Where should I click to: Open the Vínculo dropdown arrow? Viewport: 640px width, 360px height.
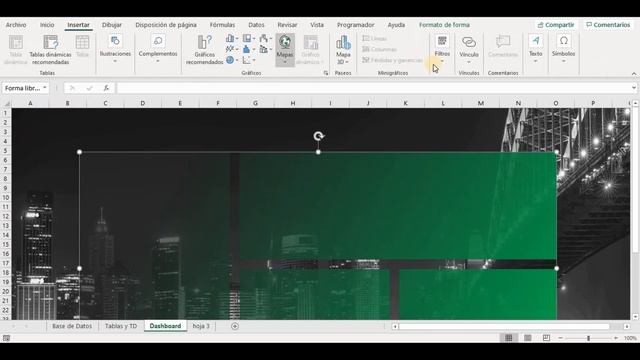pyautogui.click(x=469, y=62)
